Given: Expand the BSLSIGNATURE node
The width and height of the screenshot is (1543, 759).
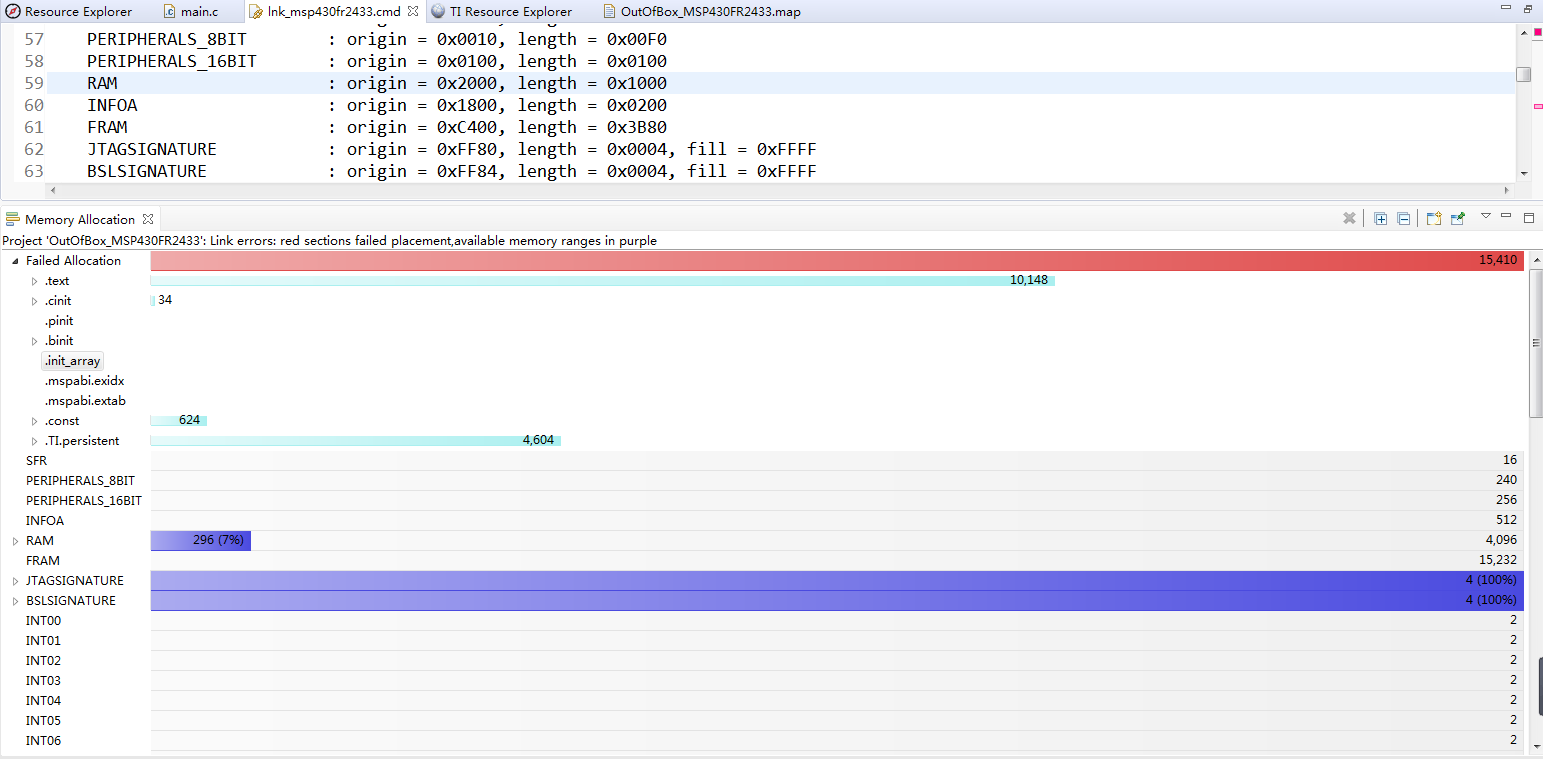Looking at the screenshot, I should pyautogui.click(x=15, y=601).
